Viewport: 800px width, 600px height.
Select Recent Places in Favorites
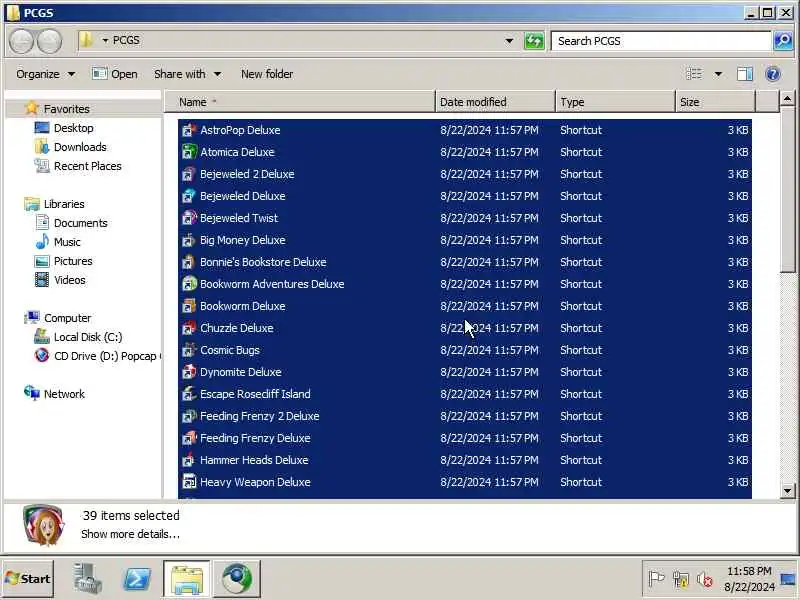[x=78, y=166]
